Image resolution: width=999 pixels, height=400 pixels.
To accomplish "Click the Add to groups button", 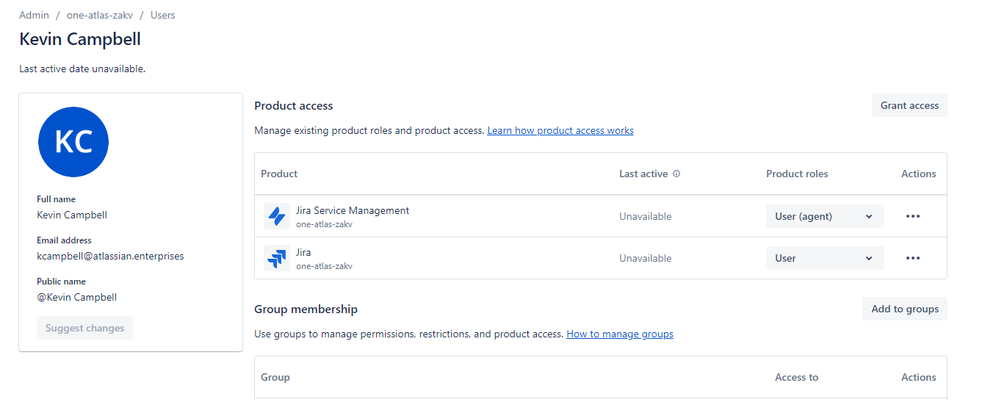I will [904, 309].
